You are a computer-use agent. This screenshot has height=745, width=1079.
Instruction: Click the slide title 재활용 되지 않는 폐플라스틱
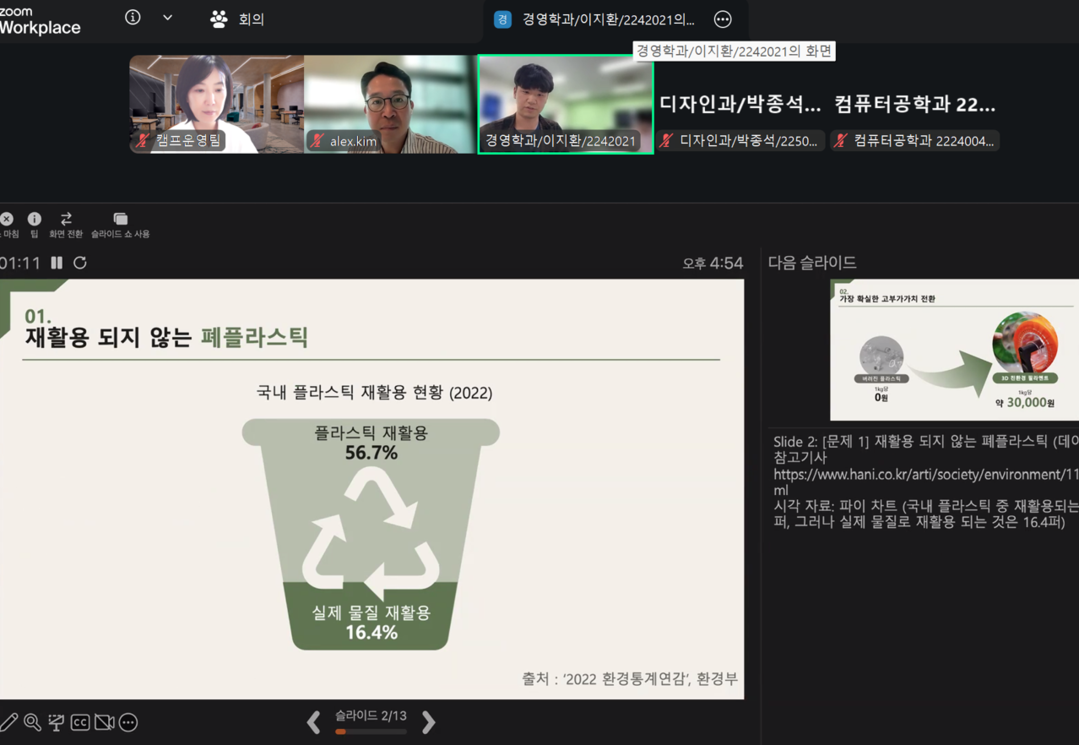pyautogui.click(x=167, y=337)
